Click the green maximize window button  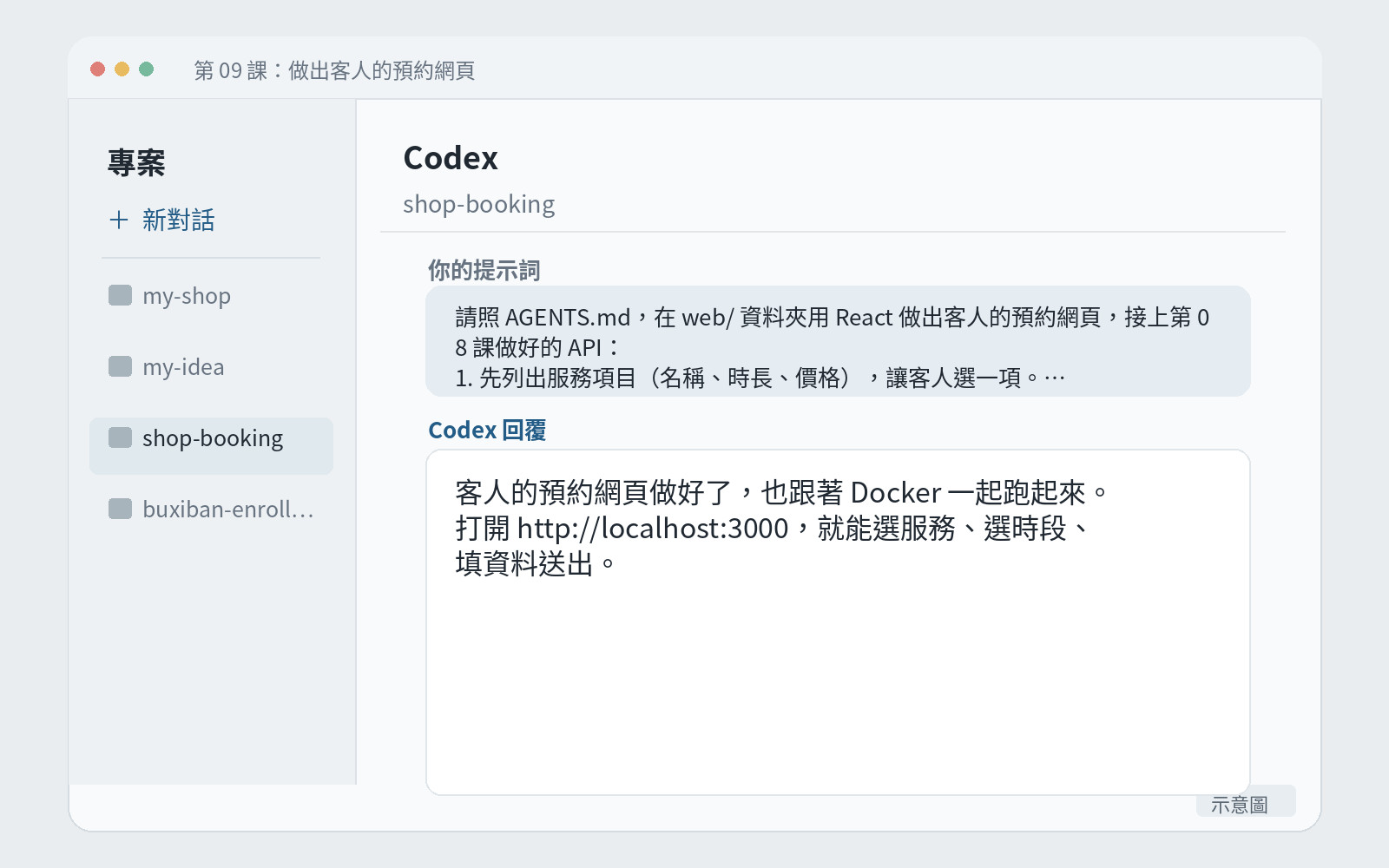click(147, 69)
